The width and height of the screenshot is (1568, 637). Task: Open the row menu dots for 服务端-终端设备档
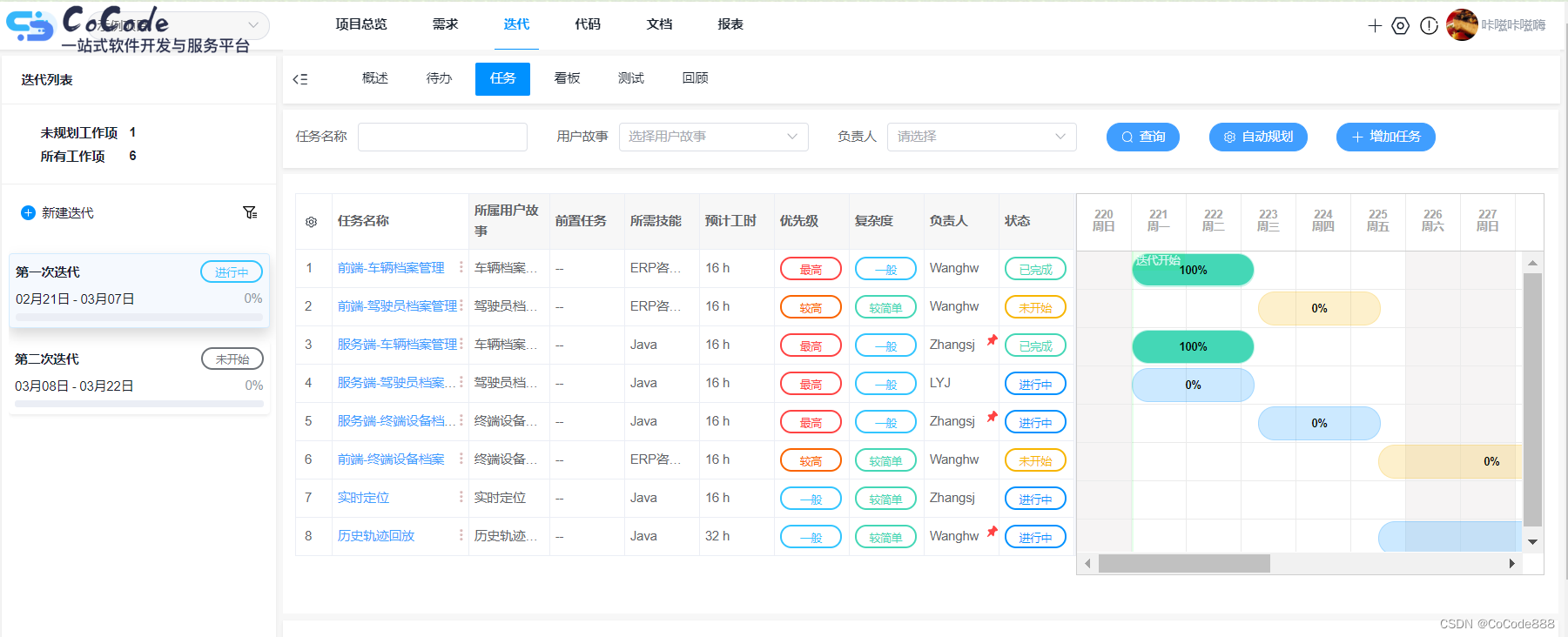point(461,420)
